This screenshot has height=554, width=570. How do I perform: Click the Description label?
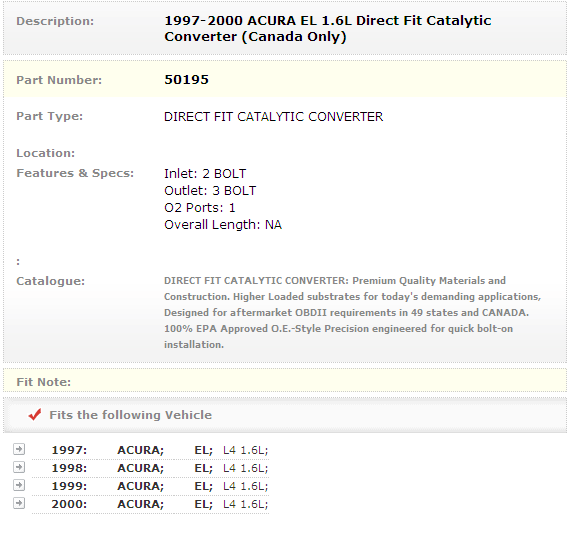(x=55, y=21)
